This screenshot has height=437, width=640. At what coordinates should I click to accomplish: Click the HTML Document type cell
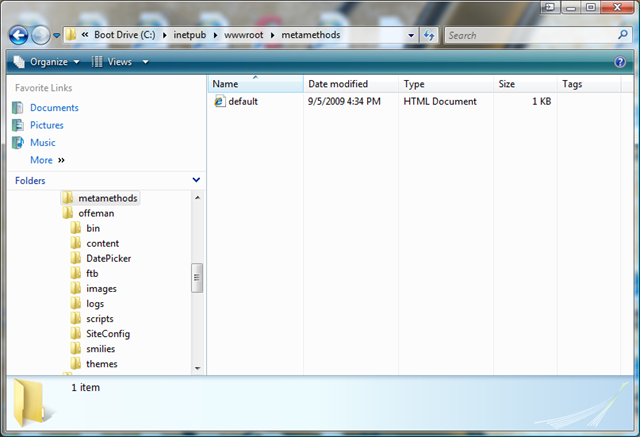click(x=440, y=101)
